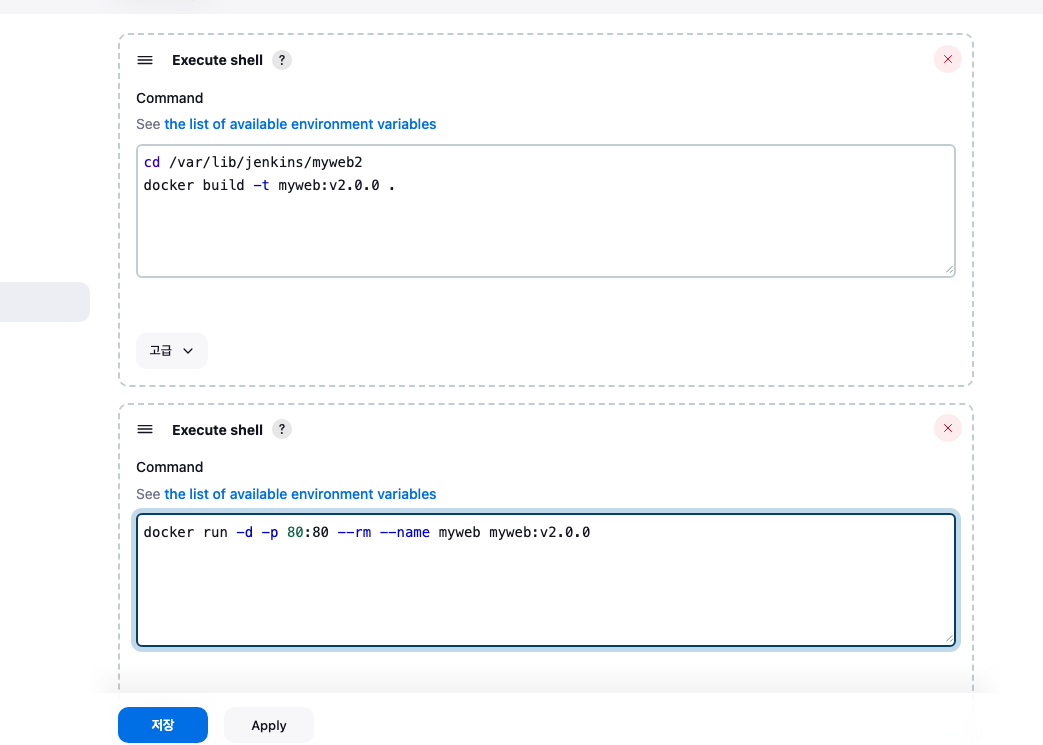Focus the command box containing docker run

545,580
